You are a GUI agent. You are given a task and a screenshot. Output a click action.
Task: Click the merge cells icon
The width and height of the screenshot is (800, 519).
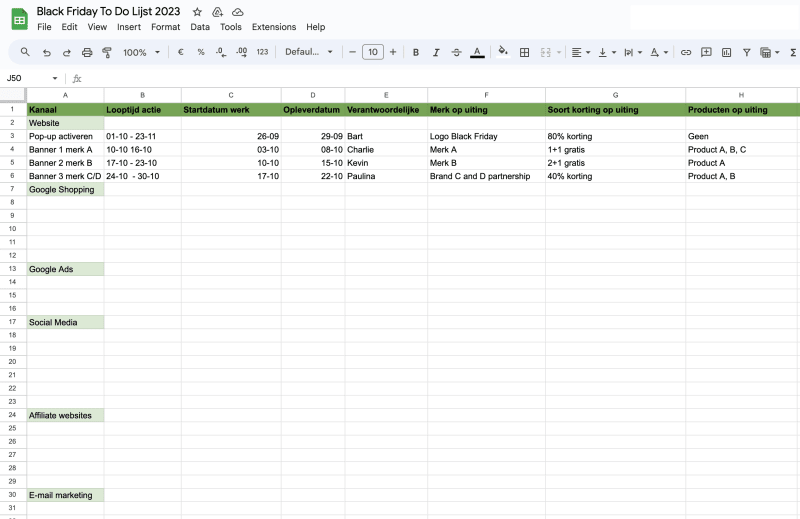[545, 52]
